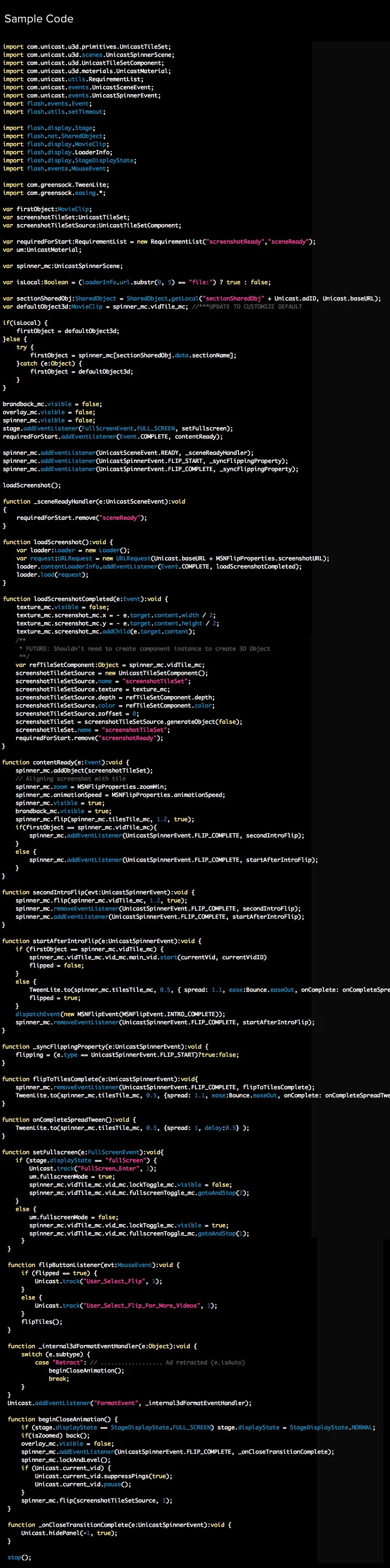Viewport: 390px width, 1568px height.
Task: Select the requiredForStart.remove("sceneReady") line
Action: pyautogui.click(x=82, y=518)
